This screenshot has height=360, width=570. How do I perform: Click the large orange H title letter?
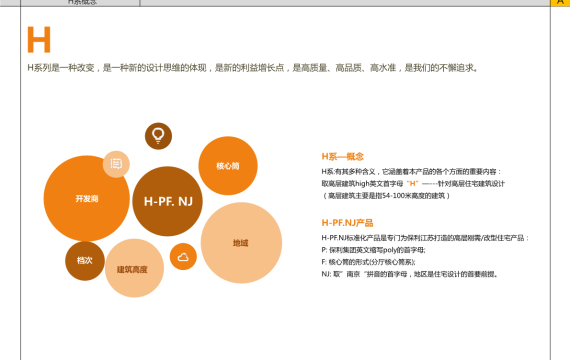pyautogui.click(x=39, y=40)
